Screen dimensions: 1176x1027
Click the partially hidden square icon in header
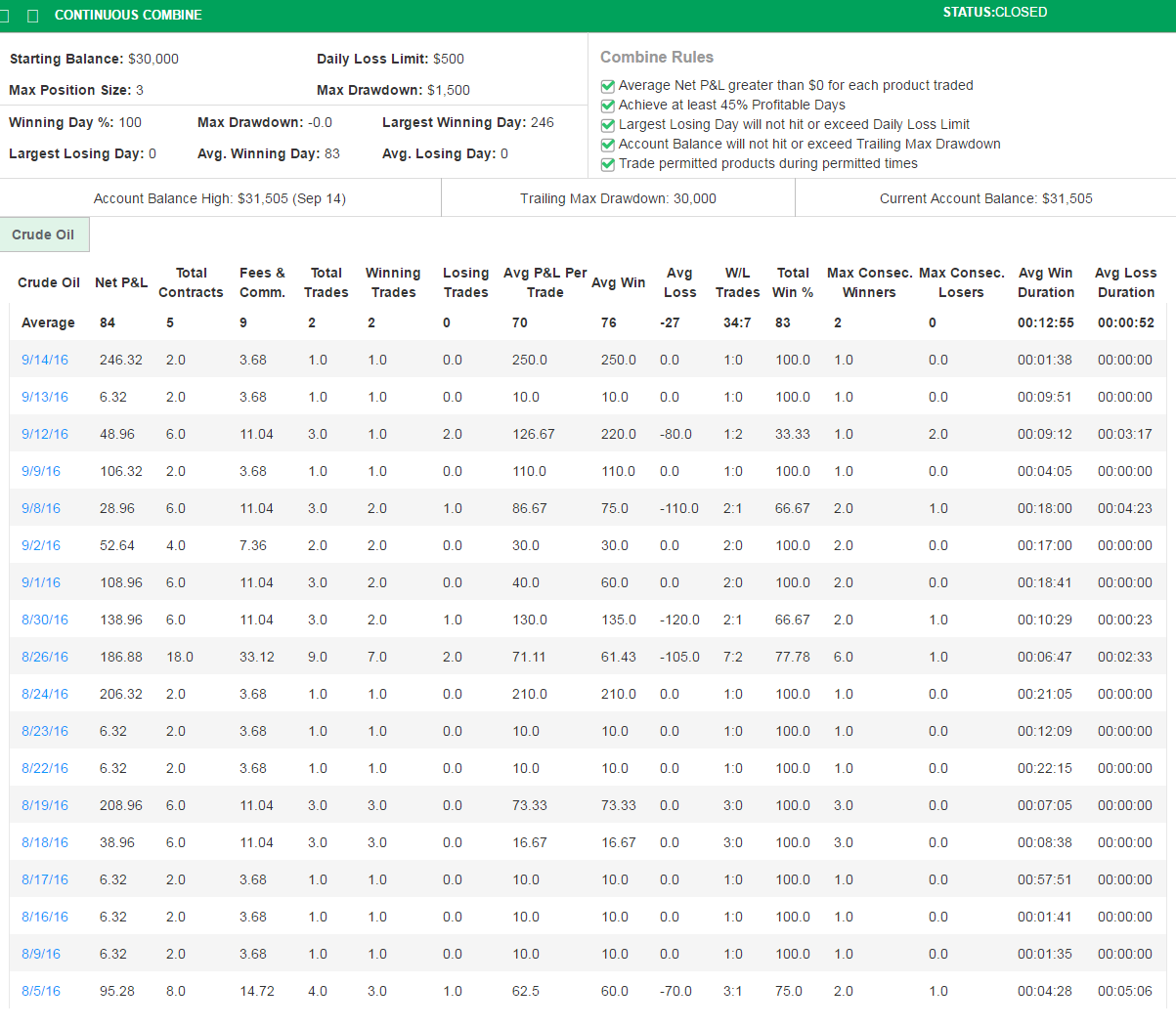click(x=4, y=16)
